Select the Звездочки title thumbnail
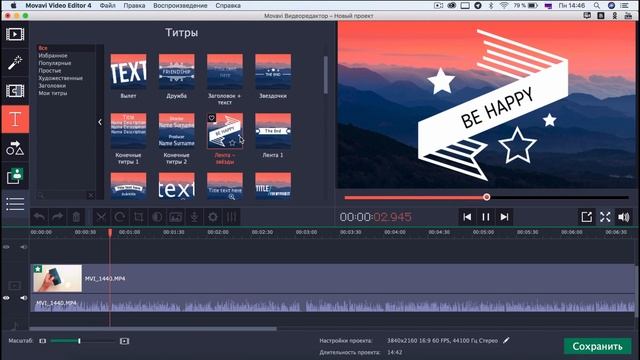 (x=273, y=71)
